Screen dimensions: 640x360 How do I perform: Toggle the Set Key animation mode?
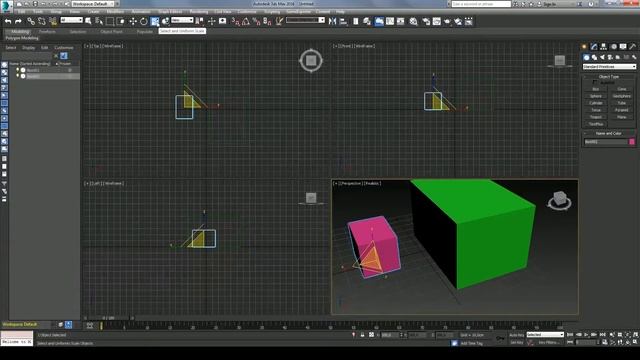[x=517, y=342]
